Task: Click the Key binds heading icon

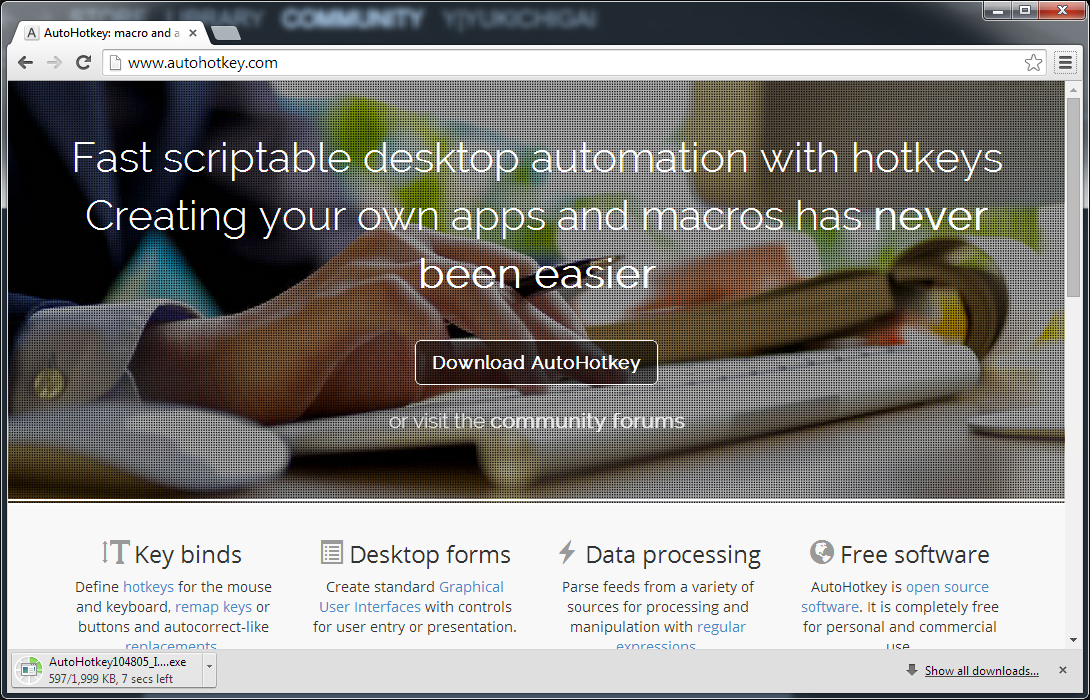Action: click(115, 553)
